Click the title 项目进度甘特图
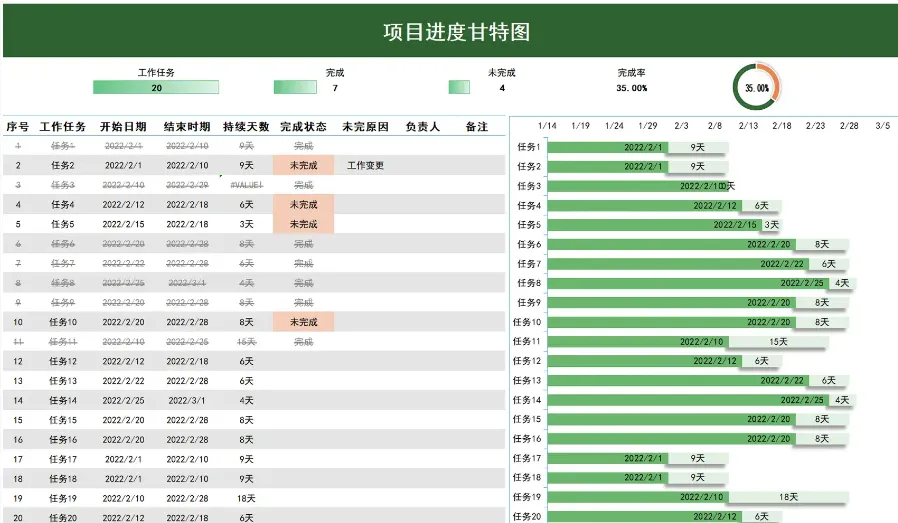The width and height of the screenshot is (898, 523). click(456, 32)
